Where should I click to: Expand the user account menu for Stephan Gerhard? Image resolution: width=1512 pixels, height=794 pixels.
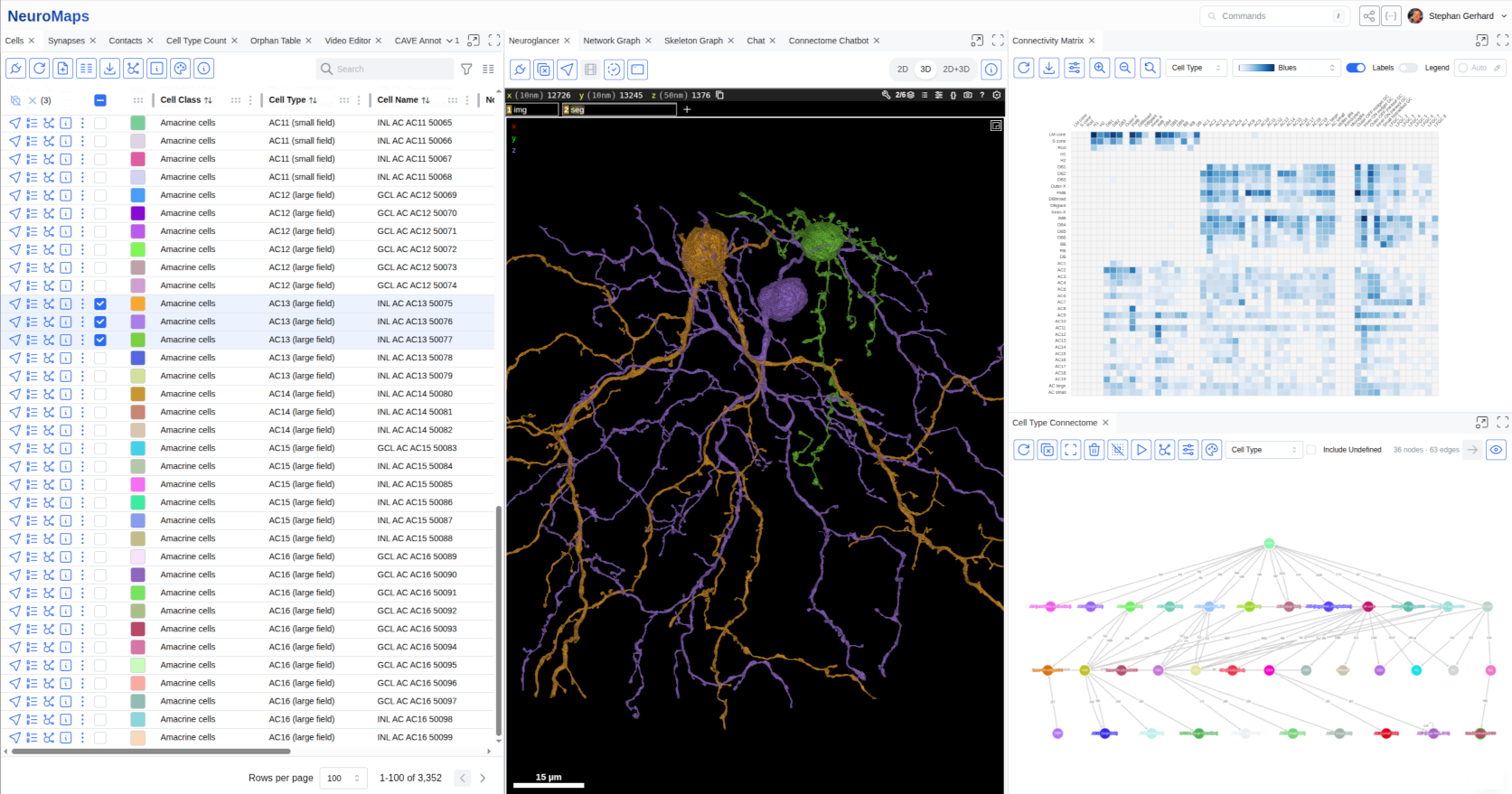1504,16
